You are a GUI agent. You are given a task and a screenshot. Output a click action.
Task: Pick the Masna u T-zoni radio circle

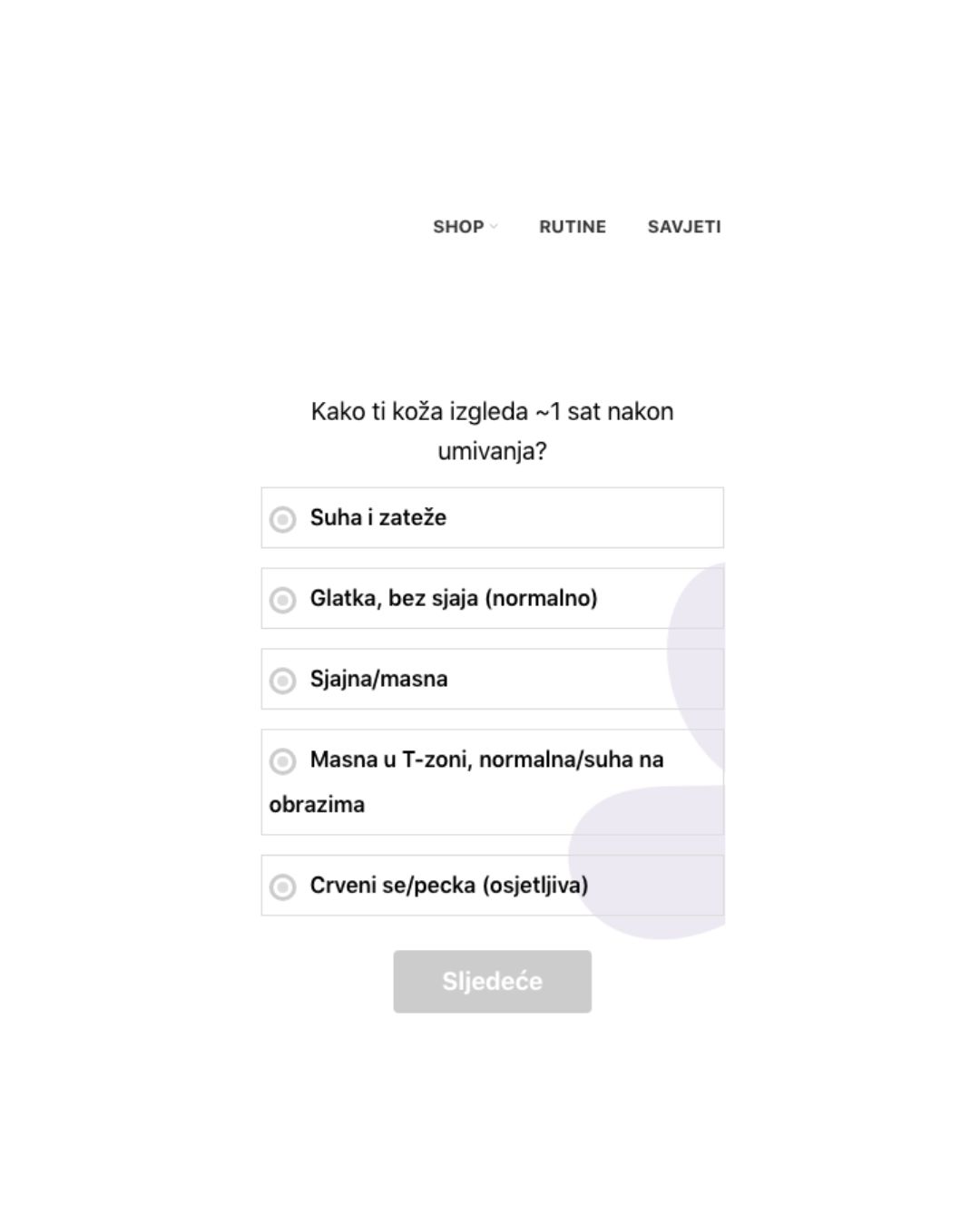pyautogui.click(x=283, y=760)
